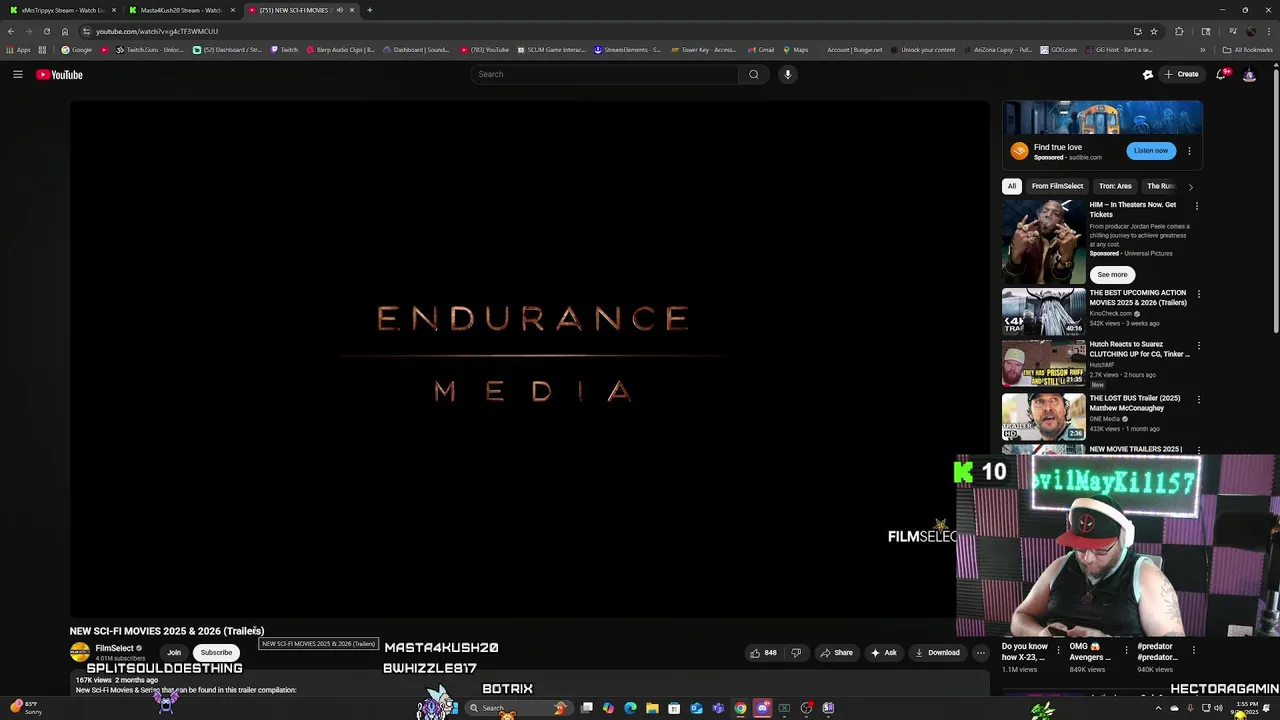
Task: Click the Ask button
Action: click(884, 653)
